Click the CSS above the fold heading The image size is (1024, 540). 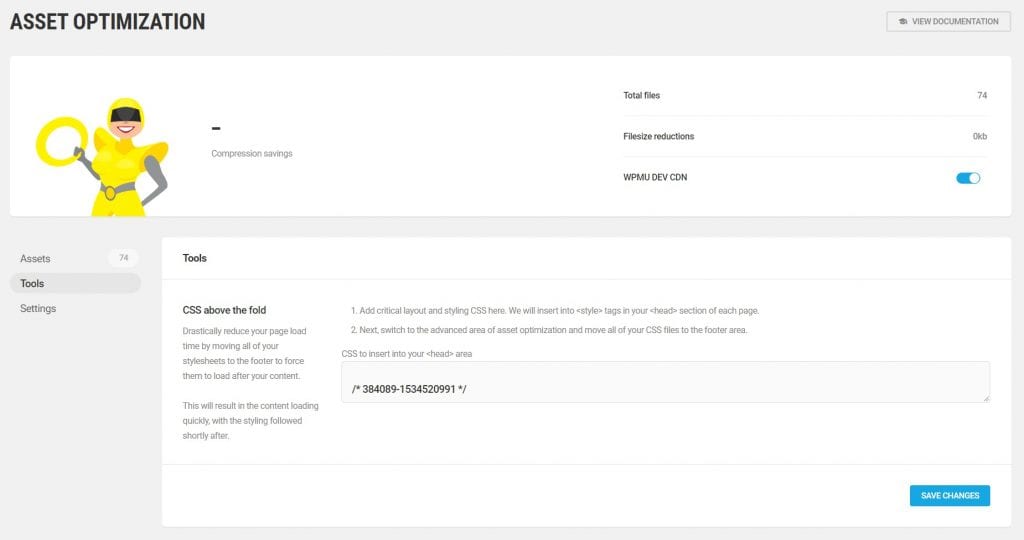coord(224,310)
